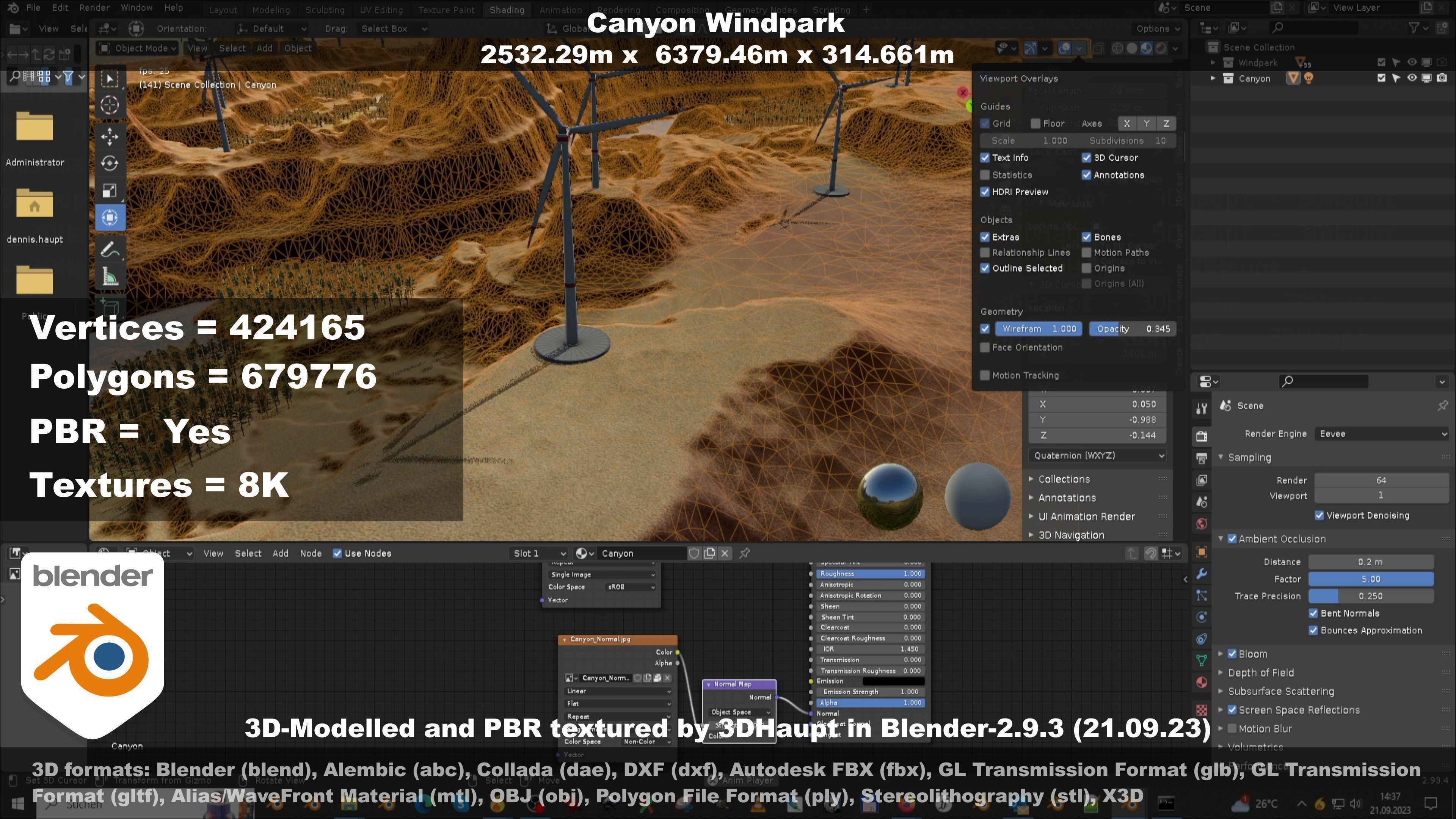Enable Floor guide checkbox
This screenshot has height=819, width=1456.
click(x=1036, y=123)
